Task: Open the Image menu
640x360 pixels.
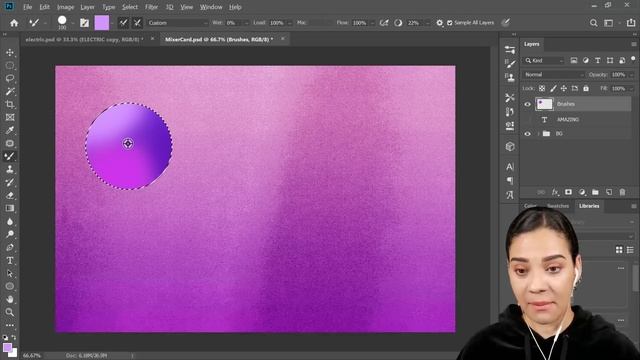Action: pyautogui.click(x=65, y=7)
